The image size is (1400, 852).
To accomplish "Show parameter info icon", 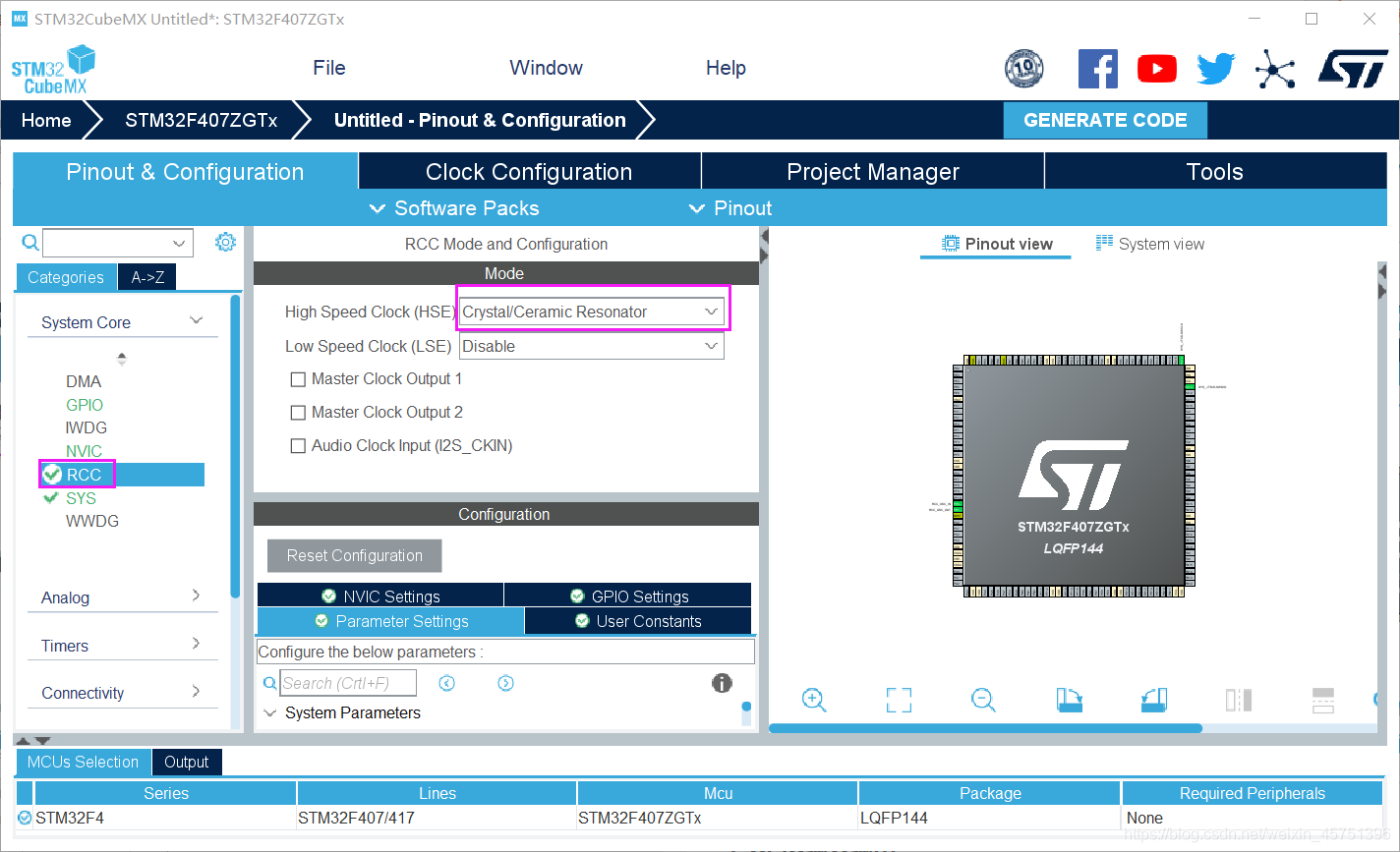I will pos(722,683).
